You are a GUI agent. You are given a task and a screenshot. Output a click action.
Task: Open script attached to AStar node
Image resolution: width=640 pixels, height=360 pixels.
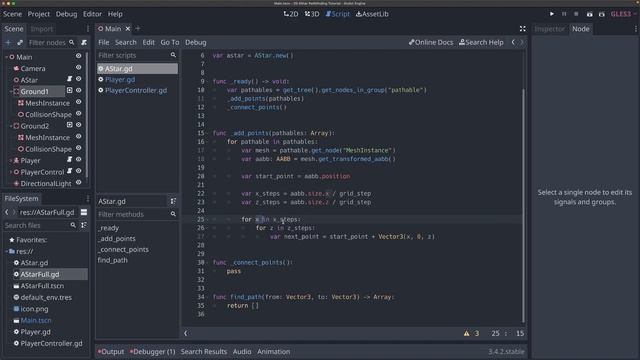coord(69,79)
